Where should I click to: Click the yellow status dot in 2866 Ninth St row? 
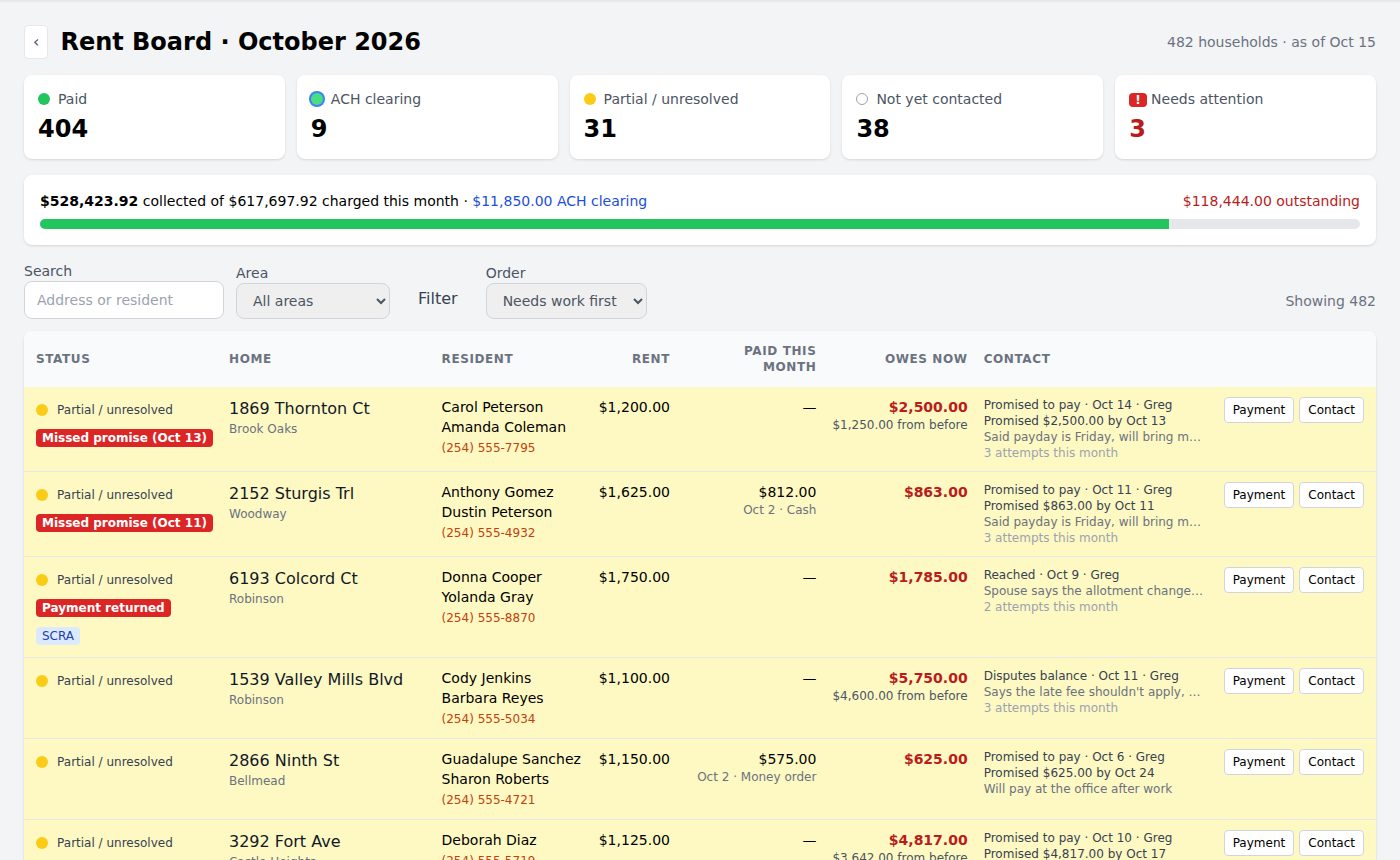click(42, 762)
